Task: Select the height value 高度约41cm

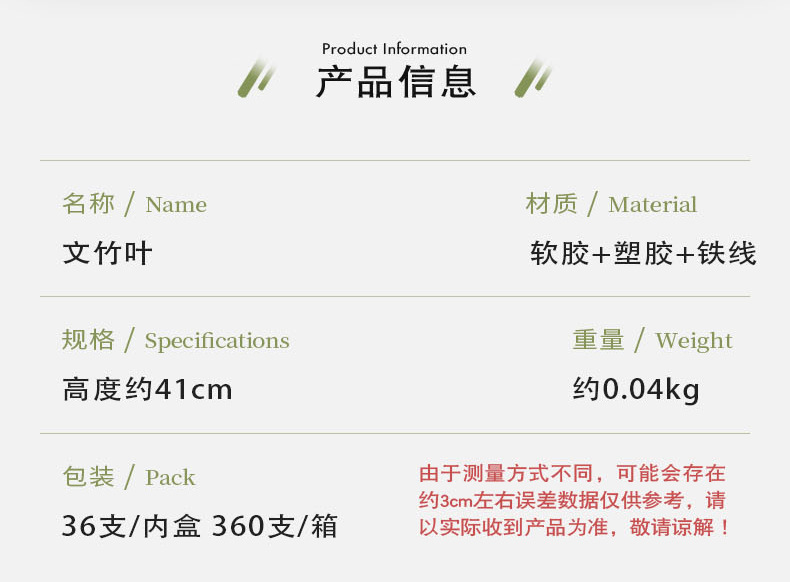Action: (147, 389)
